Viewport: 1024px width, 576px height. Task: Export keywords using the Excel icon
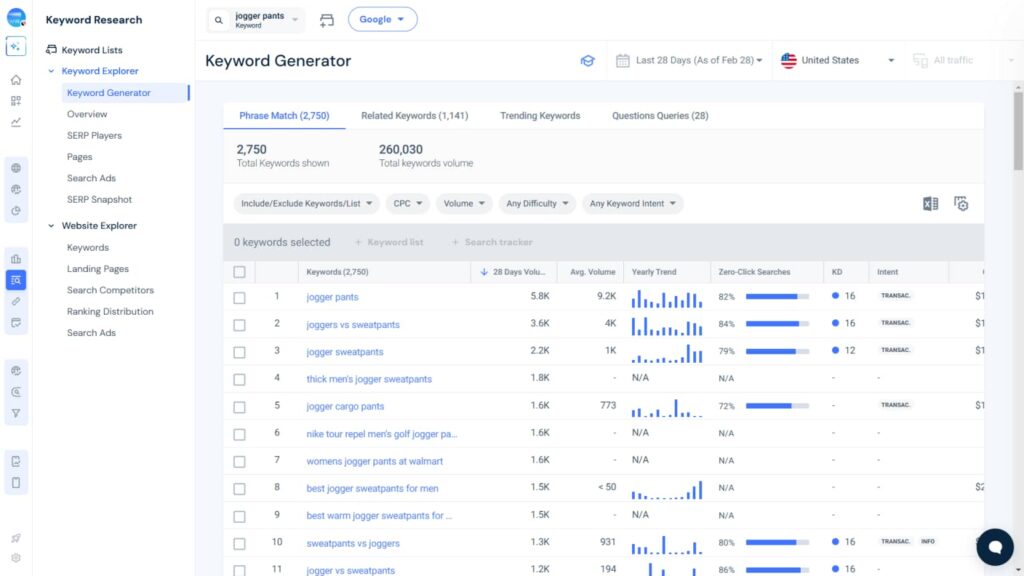pyautogui.click(x=930, y=203)
